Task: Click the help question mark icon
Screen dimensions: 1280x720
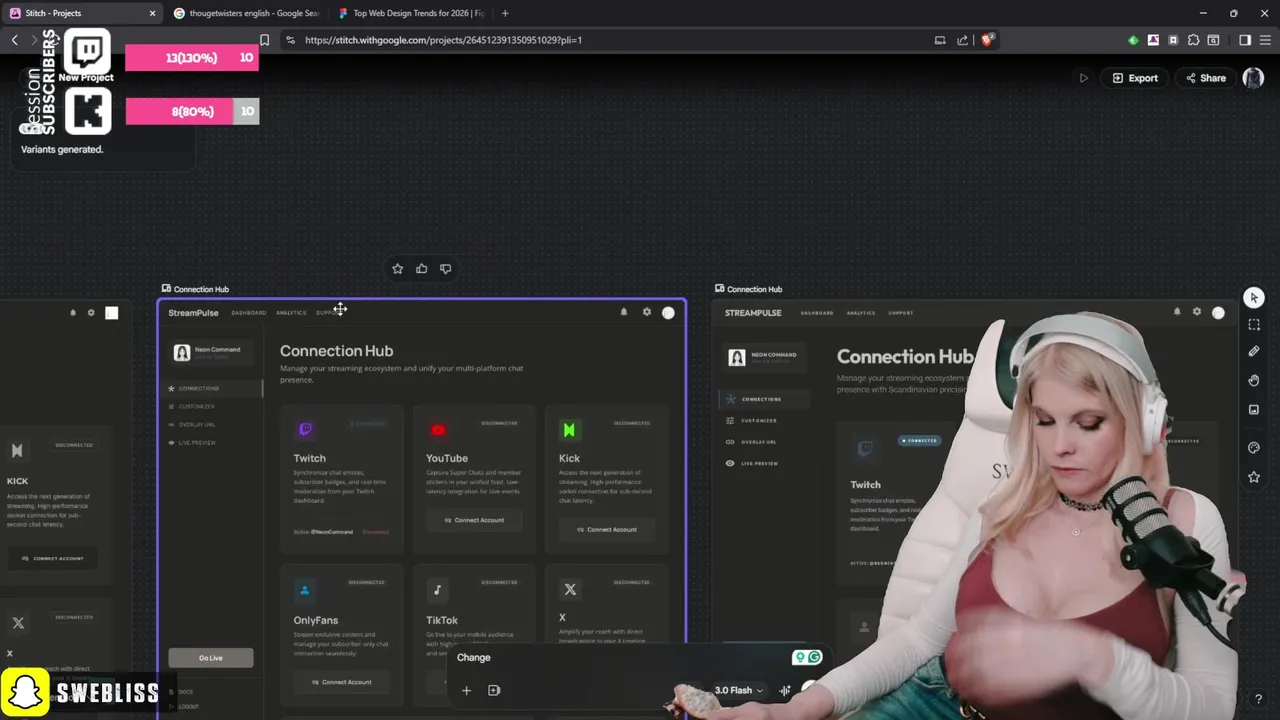Action: click(x=1259, y=699)
